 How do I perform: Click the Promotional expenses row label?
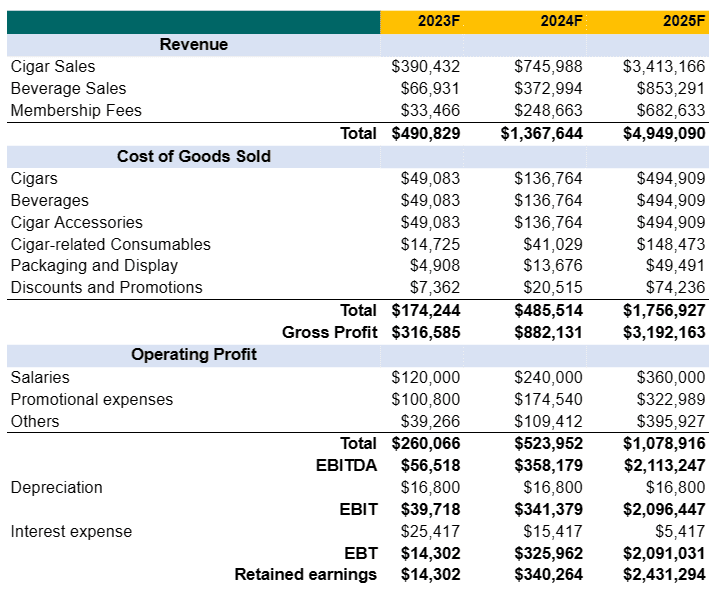[92, 399]
